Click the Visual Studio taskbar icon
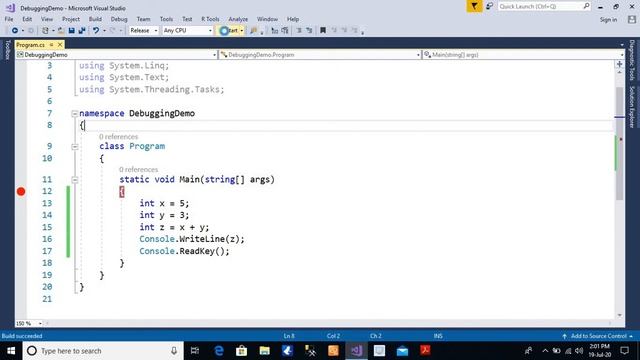 coord(356,351)
